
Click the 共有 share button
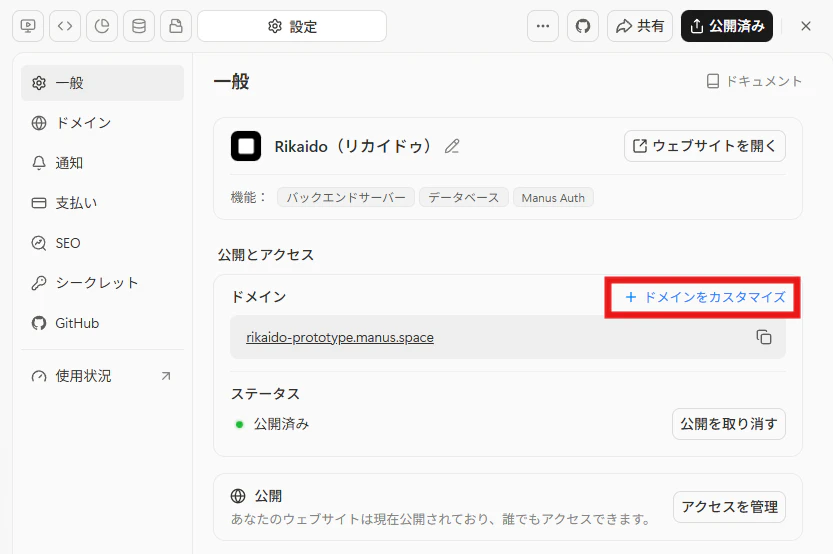640,26
